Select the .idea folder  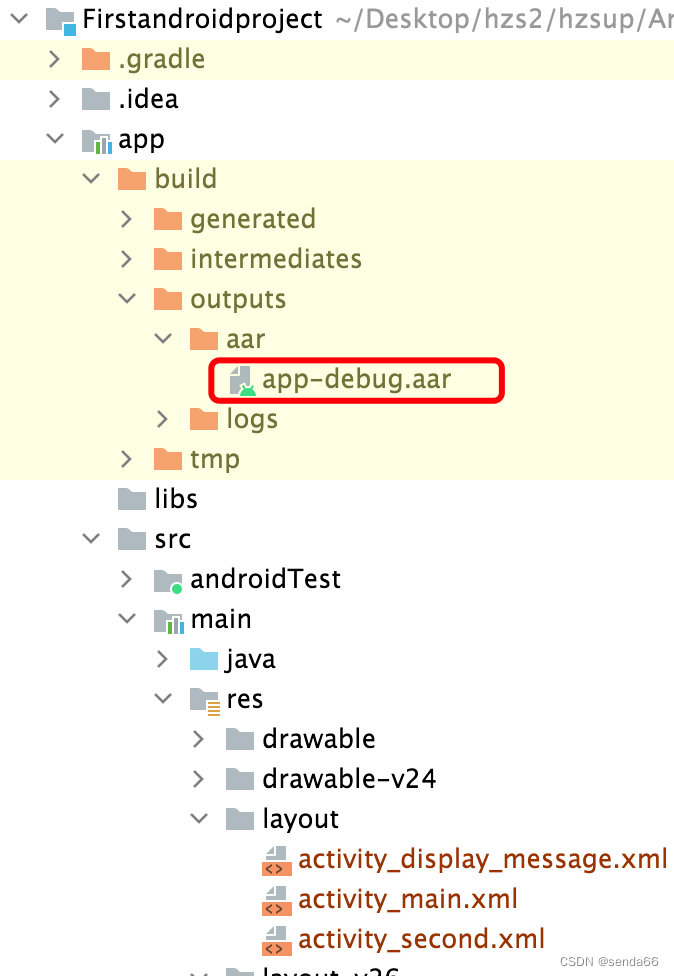click(148, 99)
